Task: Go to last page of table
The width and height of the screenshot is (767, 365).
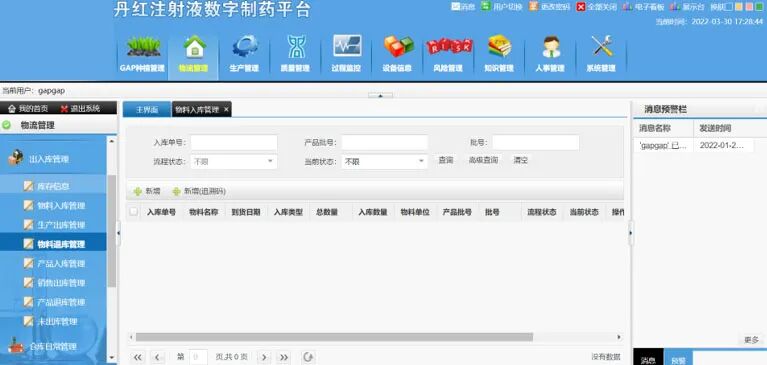Action: (x=284, y=357)
